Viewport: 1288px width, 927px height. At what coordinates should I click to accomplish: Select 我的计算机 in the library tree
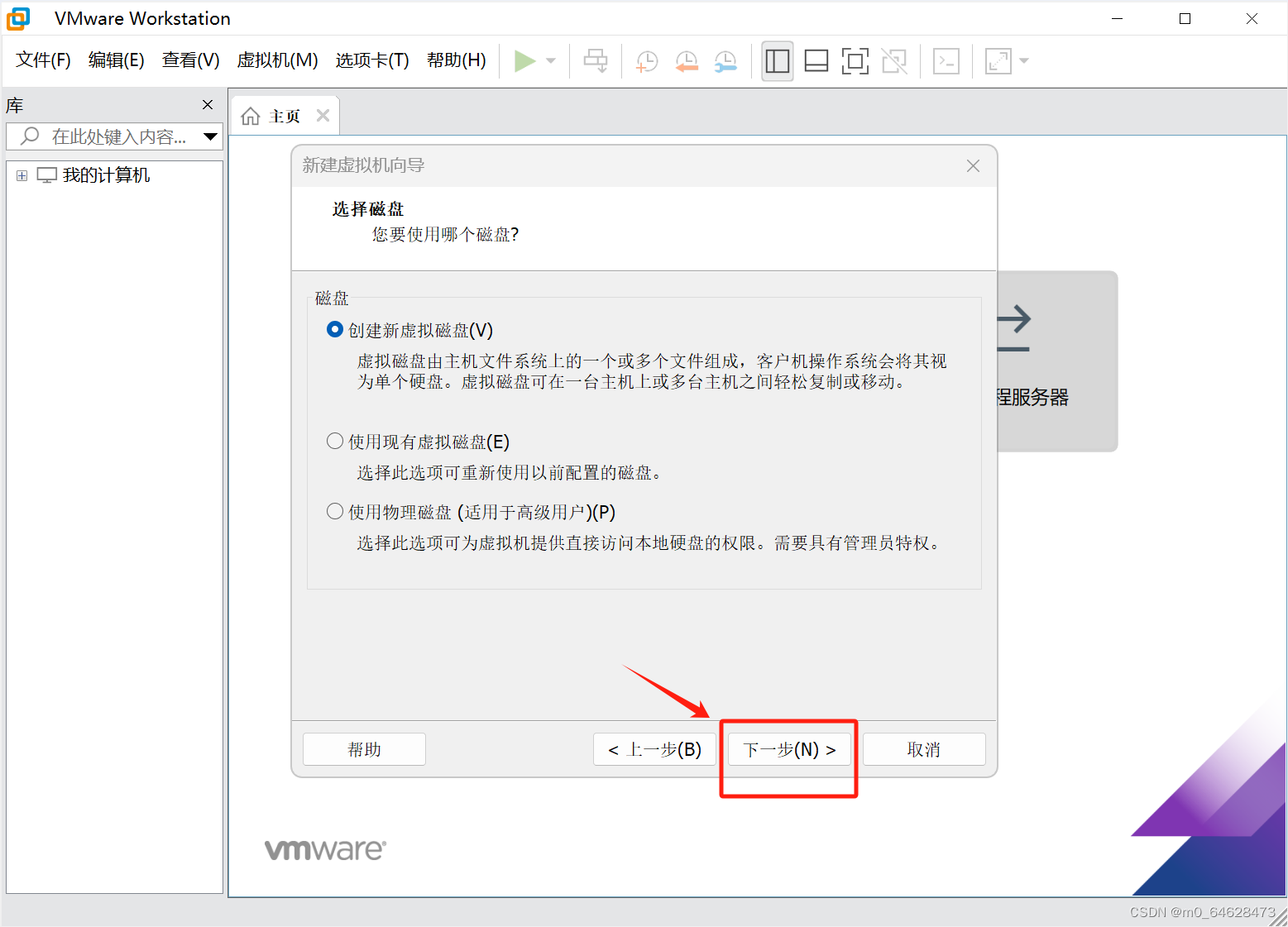106,175
